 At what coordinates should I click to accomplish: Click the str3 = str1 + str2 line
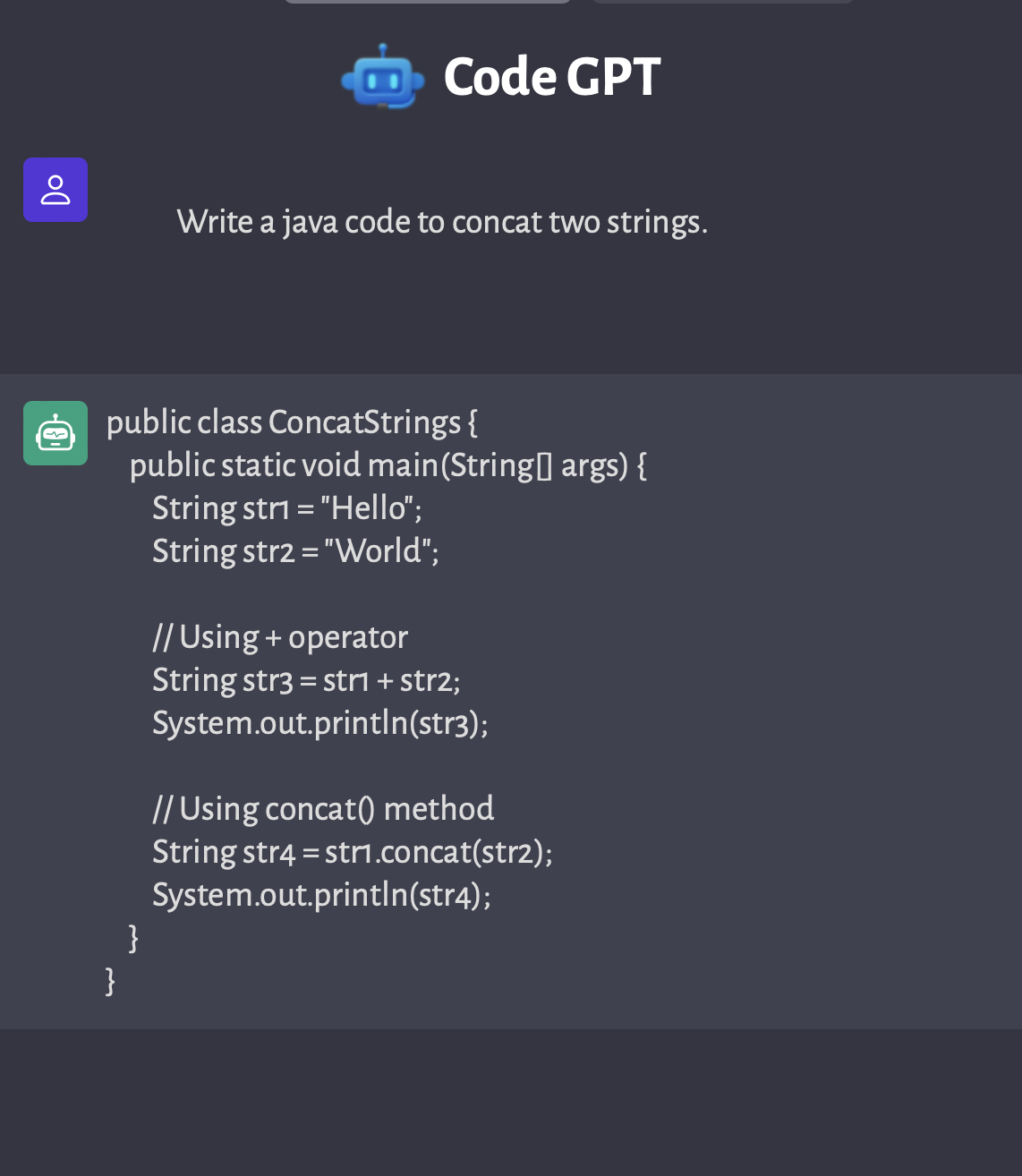point(306,680)
